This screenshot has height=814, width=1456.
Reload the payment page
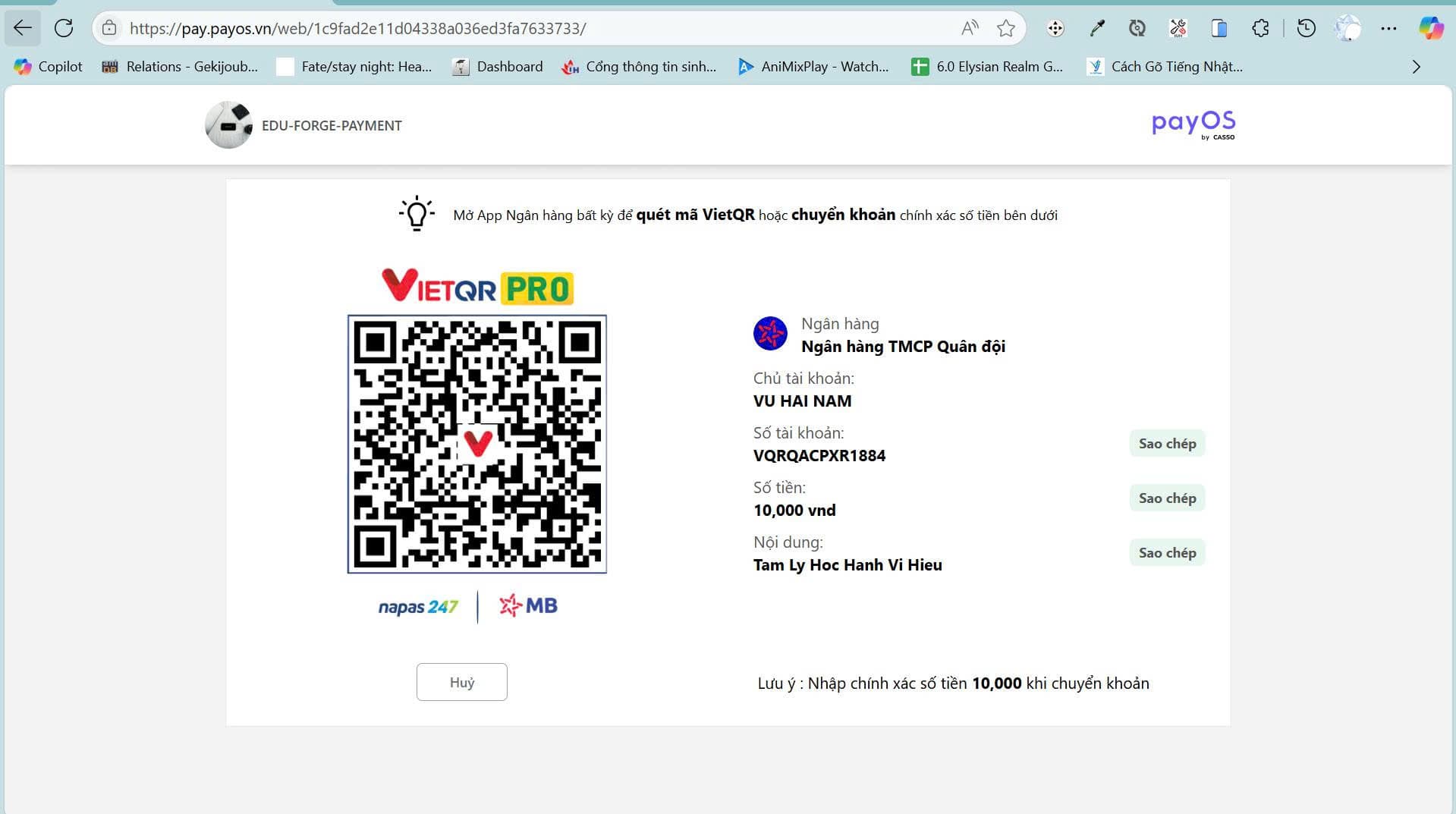[64, 28]
